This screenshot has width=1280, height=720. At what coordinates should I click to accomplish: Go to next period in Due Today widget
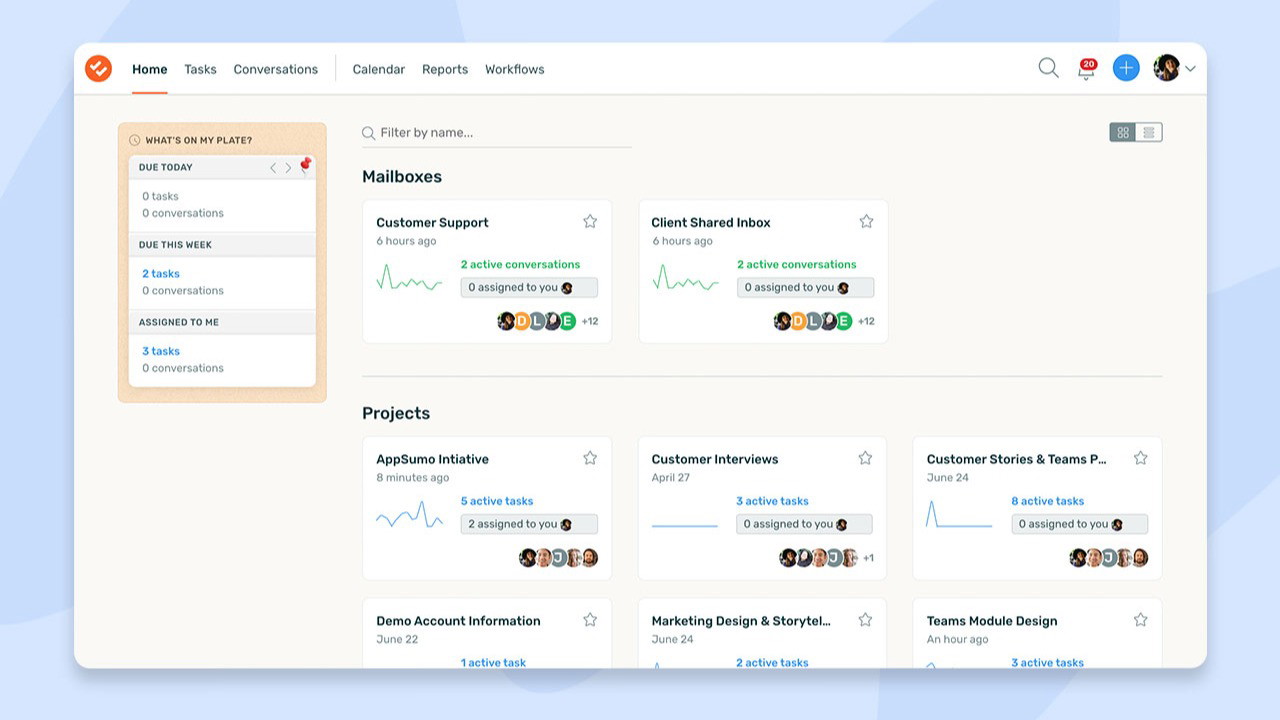pos(288,168)
